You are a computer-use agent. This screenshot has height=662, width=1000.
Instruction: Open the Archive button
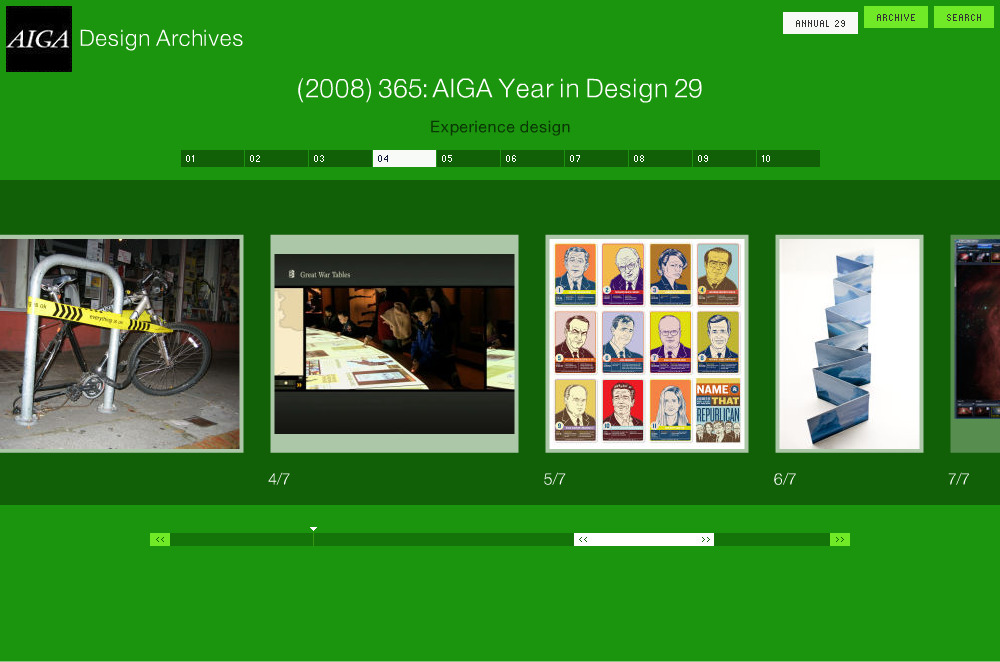point(895,17)
